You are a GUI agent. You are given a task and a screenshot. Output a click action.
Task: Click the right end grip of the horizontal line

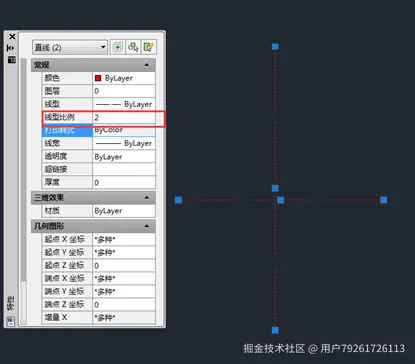(x=384, y=200)
